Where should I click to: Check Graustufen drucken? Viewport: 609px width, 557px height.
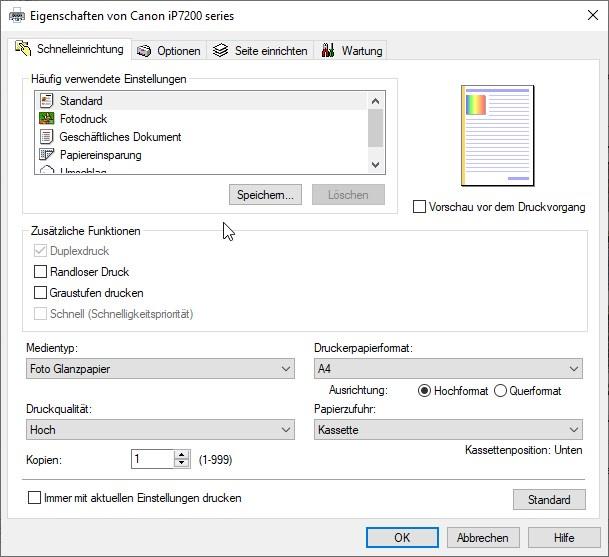[x=40, y=292]
